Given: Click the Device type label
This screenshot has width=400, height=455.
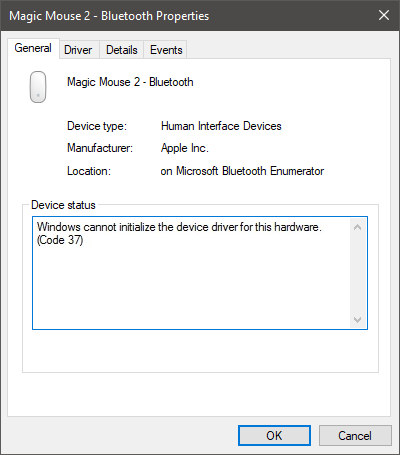Looking at the screenshot, I should coord(97,126).
